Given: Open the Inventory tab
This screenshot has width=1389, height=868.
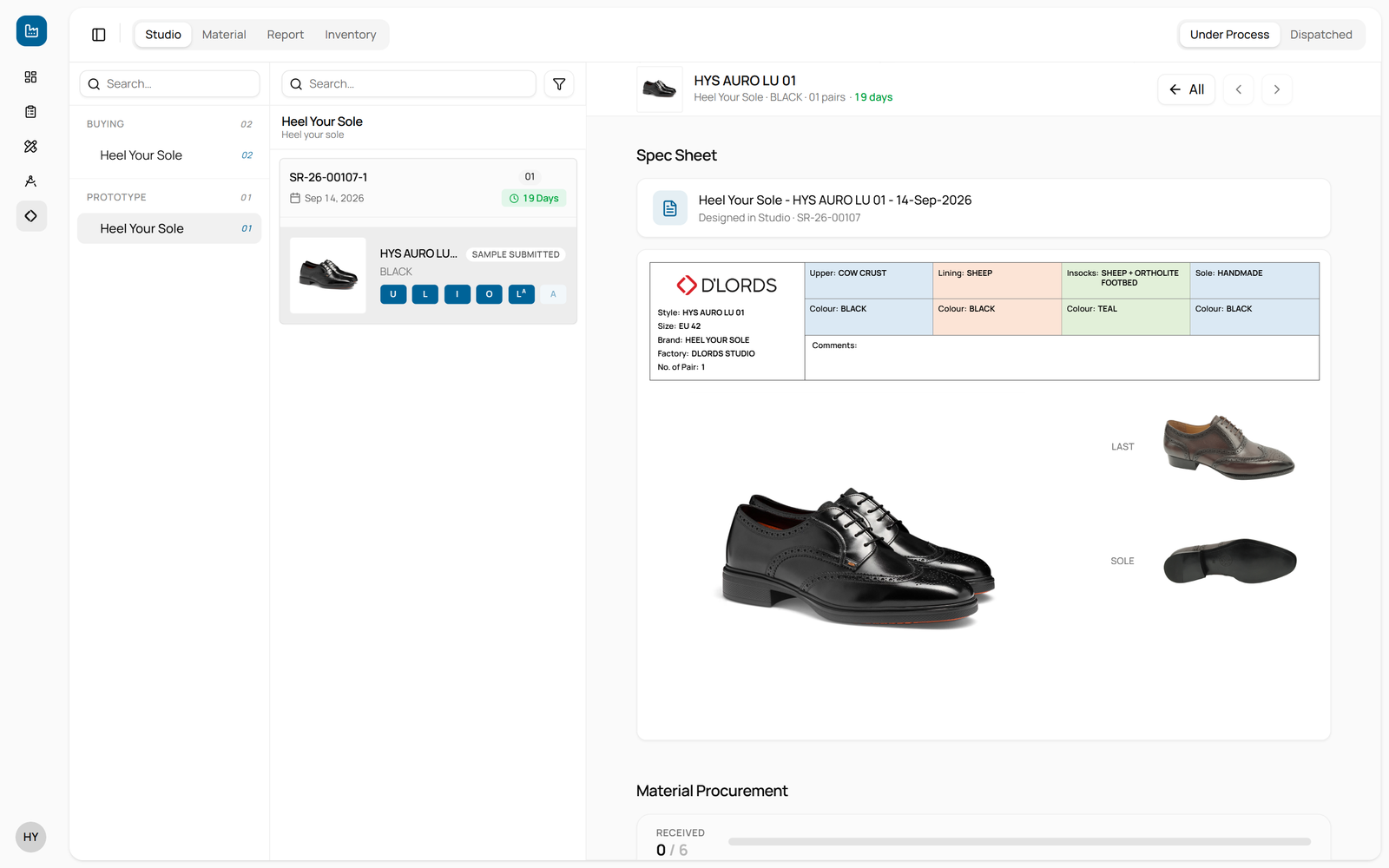Looking at the screenshot, I should point(351,35).
